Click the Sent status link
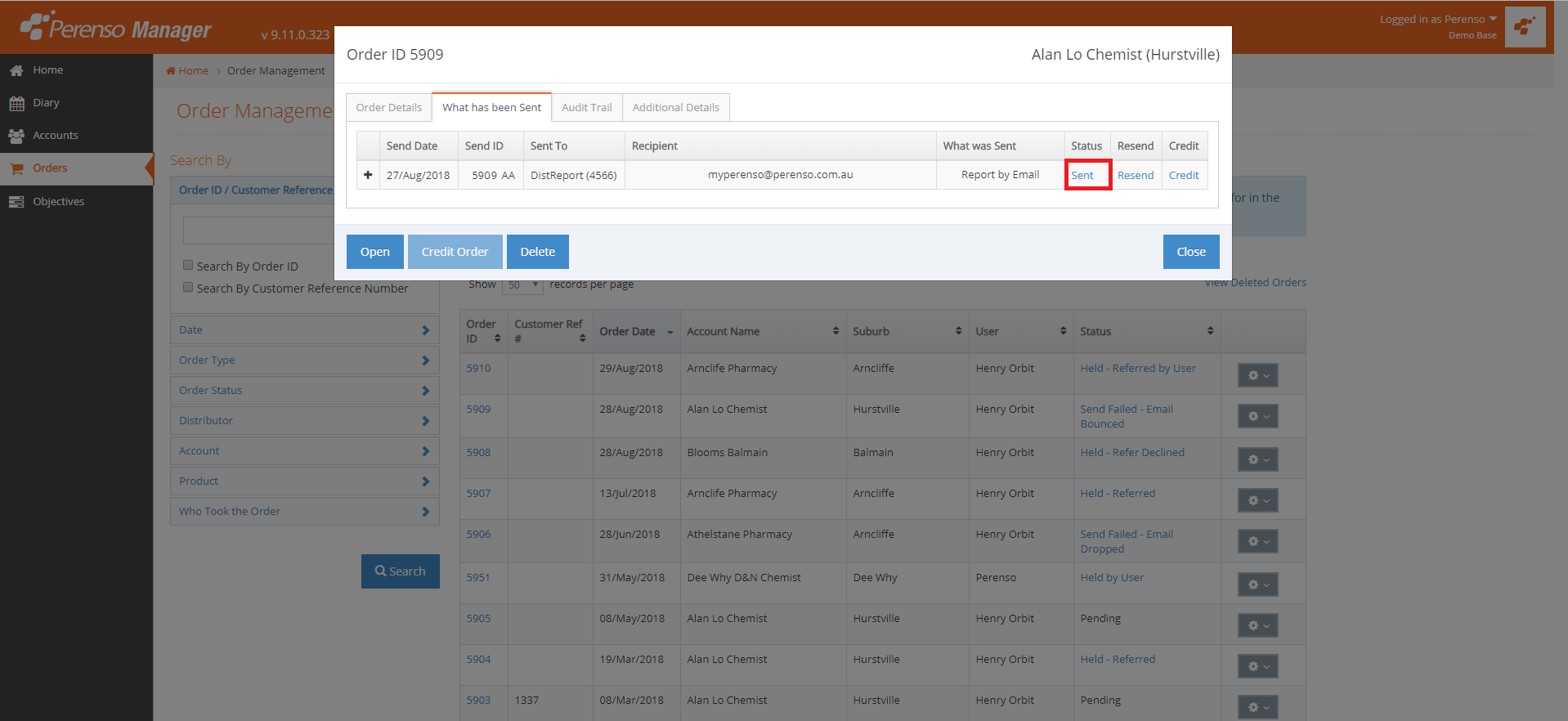 [x=1082, y=176]
